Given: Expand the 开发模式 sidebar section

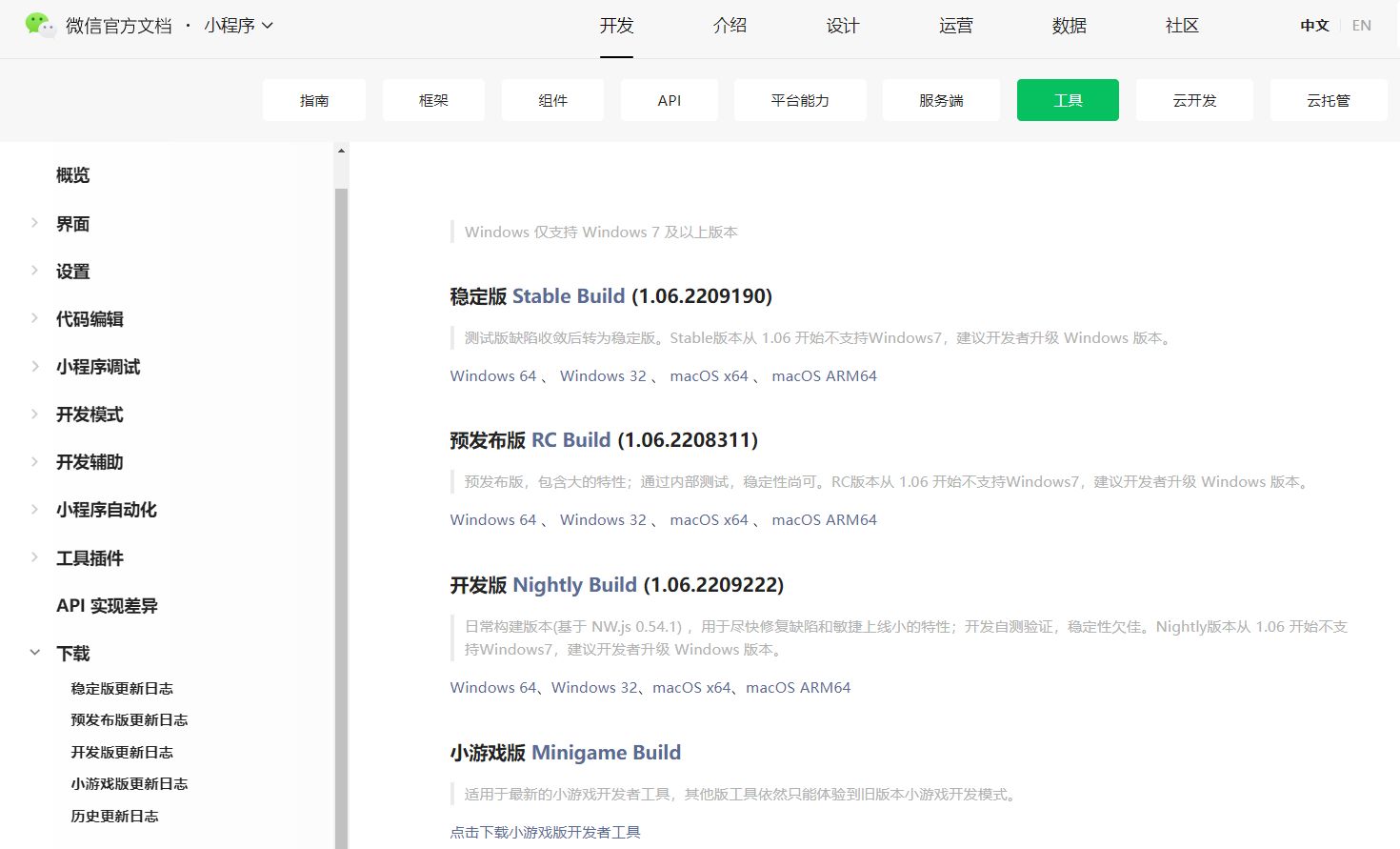Looking at the screenshot, I should click(x=34, y=414).
